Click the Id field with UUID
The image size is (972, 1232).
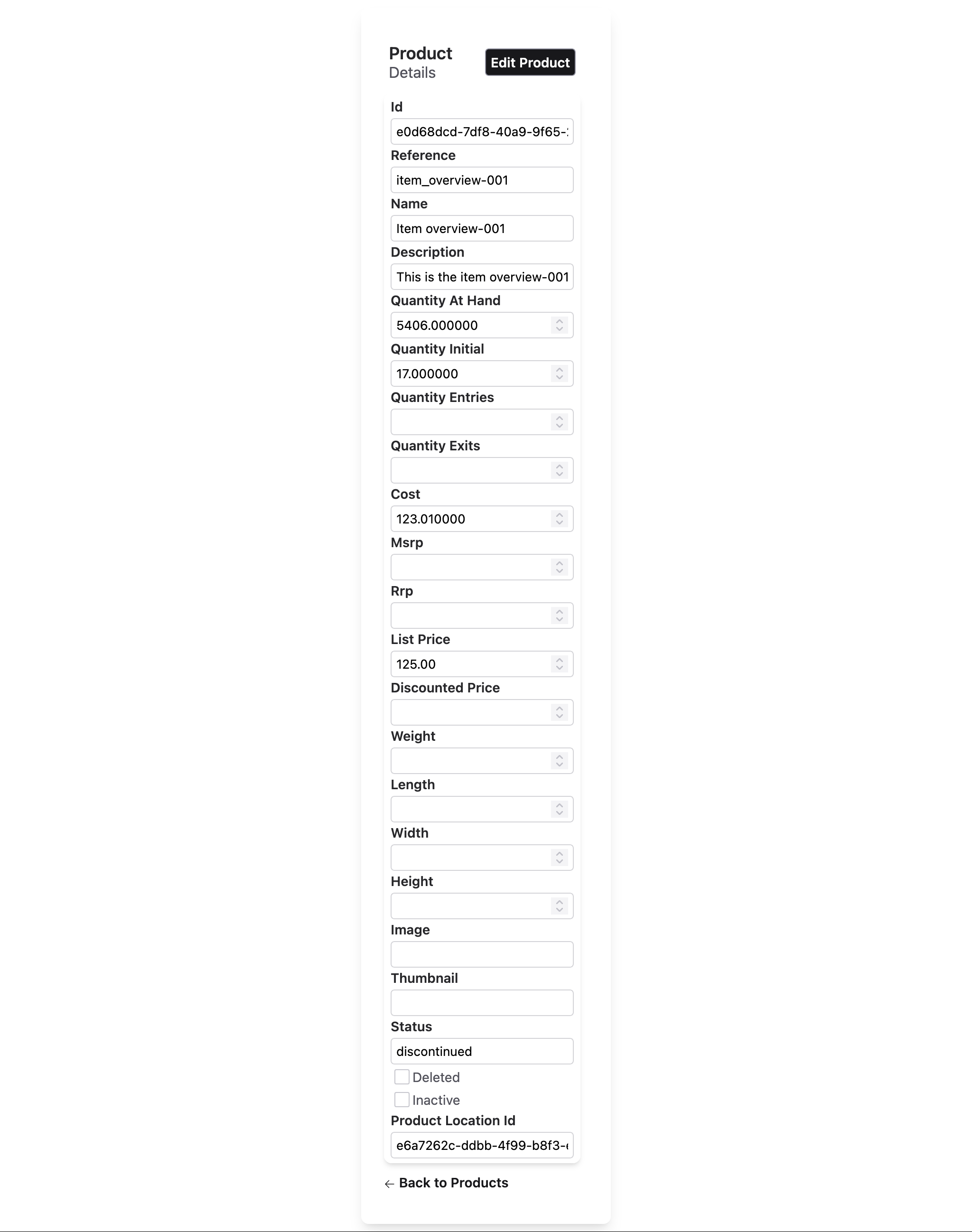[481, 131]
